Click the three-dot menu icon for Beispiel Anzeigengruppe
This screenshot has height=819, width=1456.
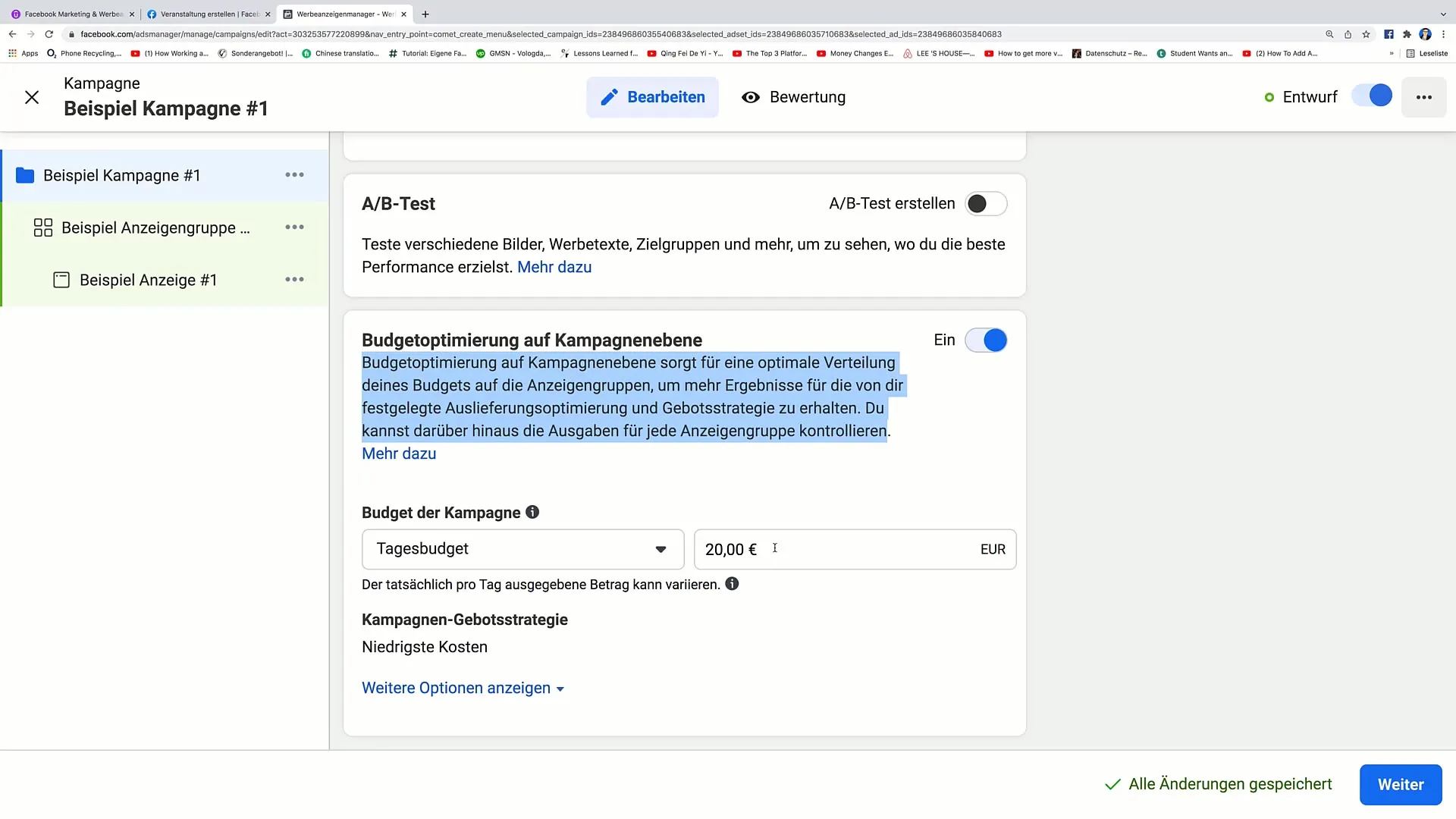click(295, 227)
